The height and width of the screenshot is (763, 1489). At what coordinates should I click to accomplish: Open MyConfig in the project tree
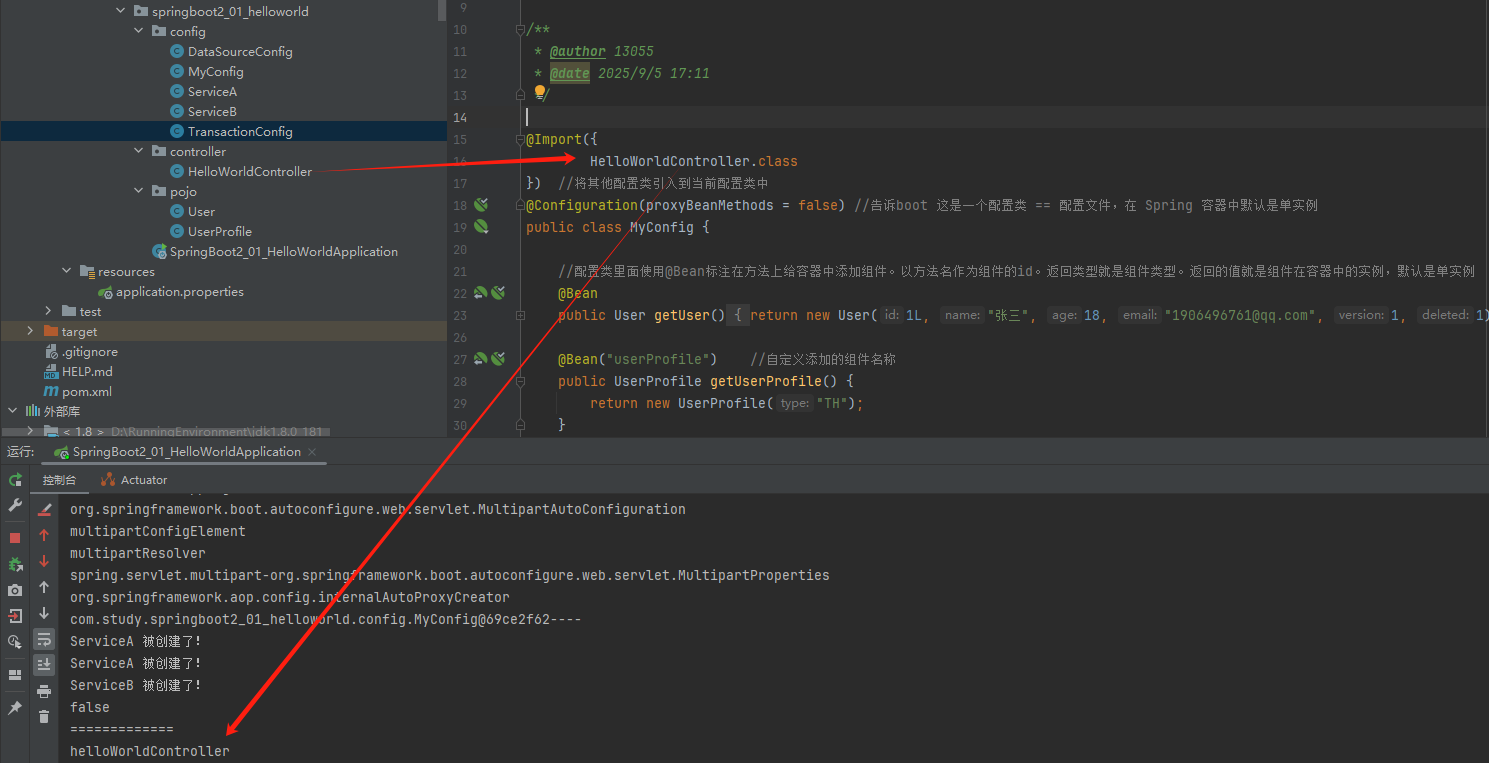tap(216, 71)
